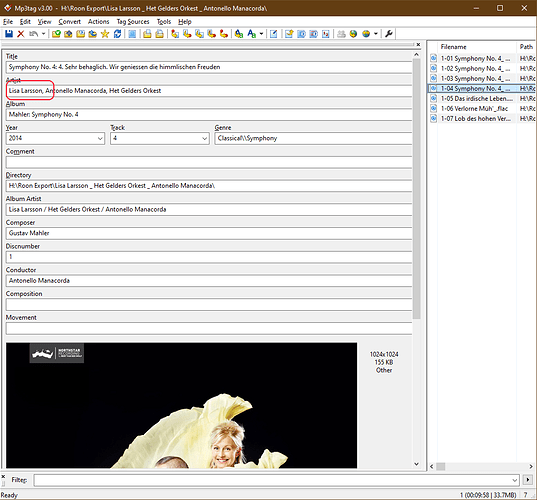The width and height of the screenshot is (537, 500).
Task: Close the tag panel with its X button
Action: pyautogui.click(x=418, y=45)
